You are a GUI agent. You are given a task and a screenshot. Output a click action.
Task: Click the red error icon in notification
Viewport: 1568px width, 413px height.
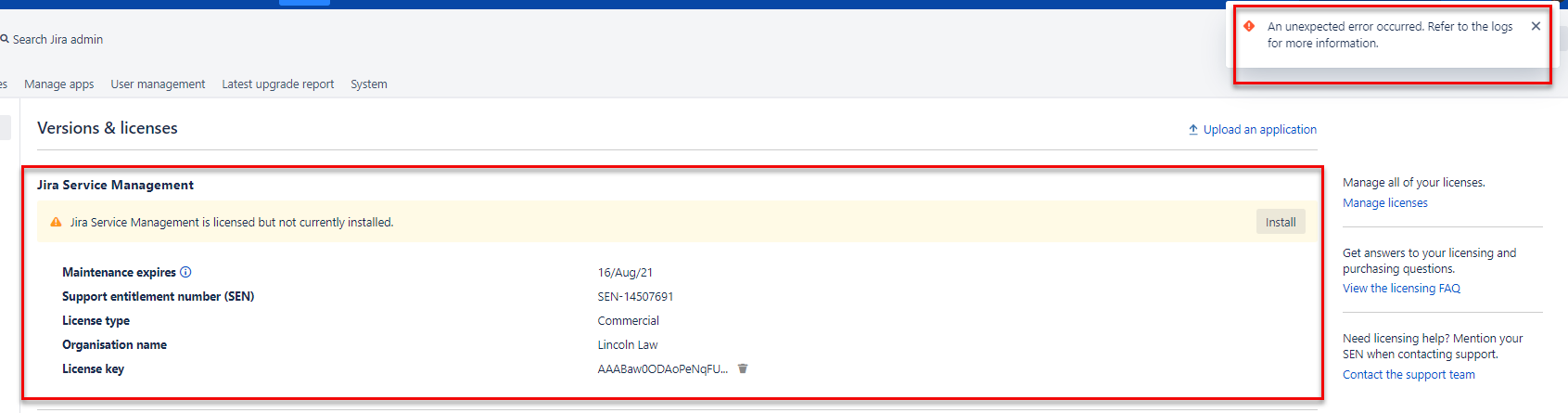coord(1249,26)
